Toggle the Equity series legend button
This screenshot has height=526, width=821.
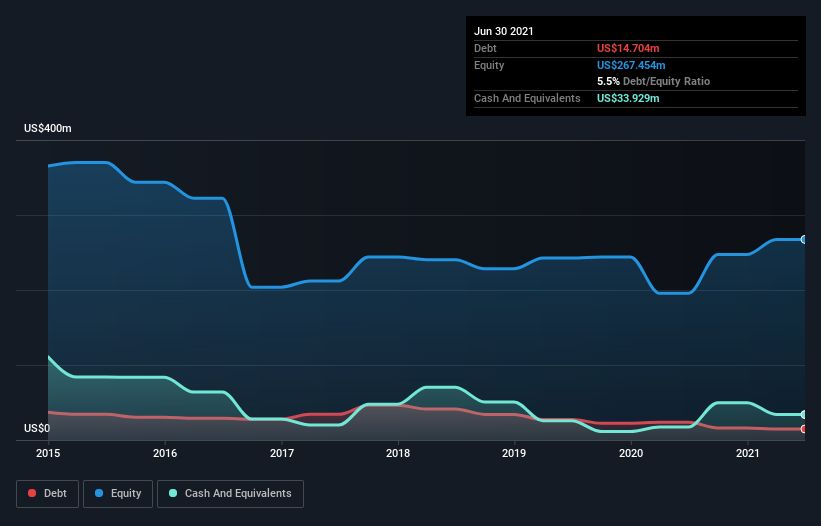point(118,494)
